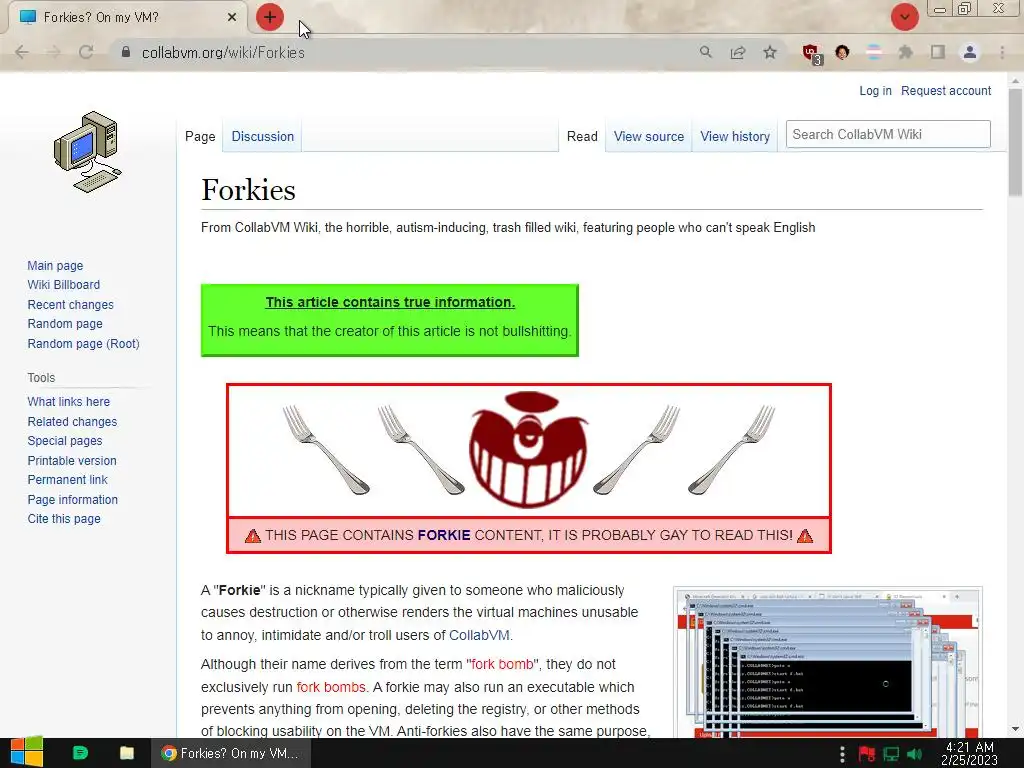Open the network tray icon
The height and width of the screenshot is (768, 1024).
tap(891, 754)
